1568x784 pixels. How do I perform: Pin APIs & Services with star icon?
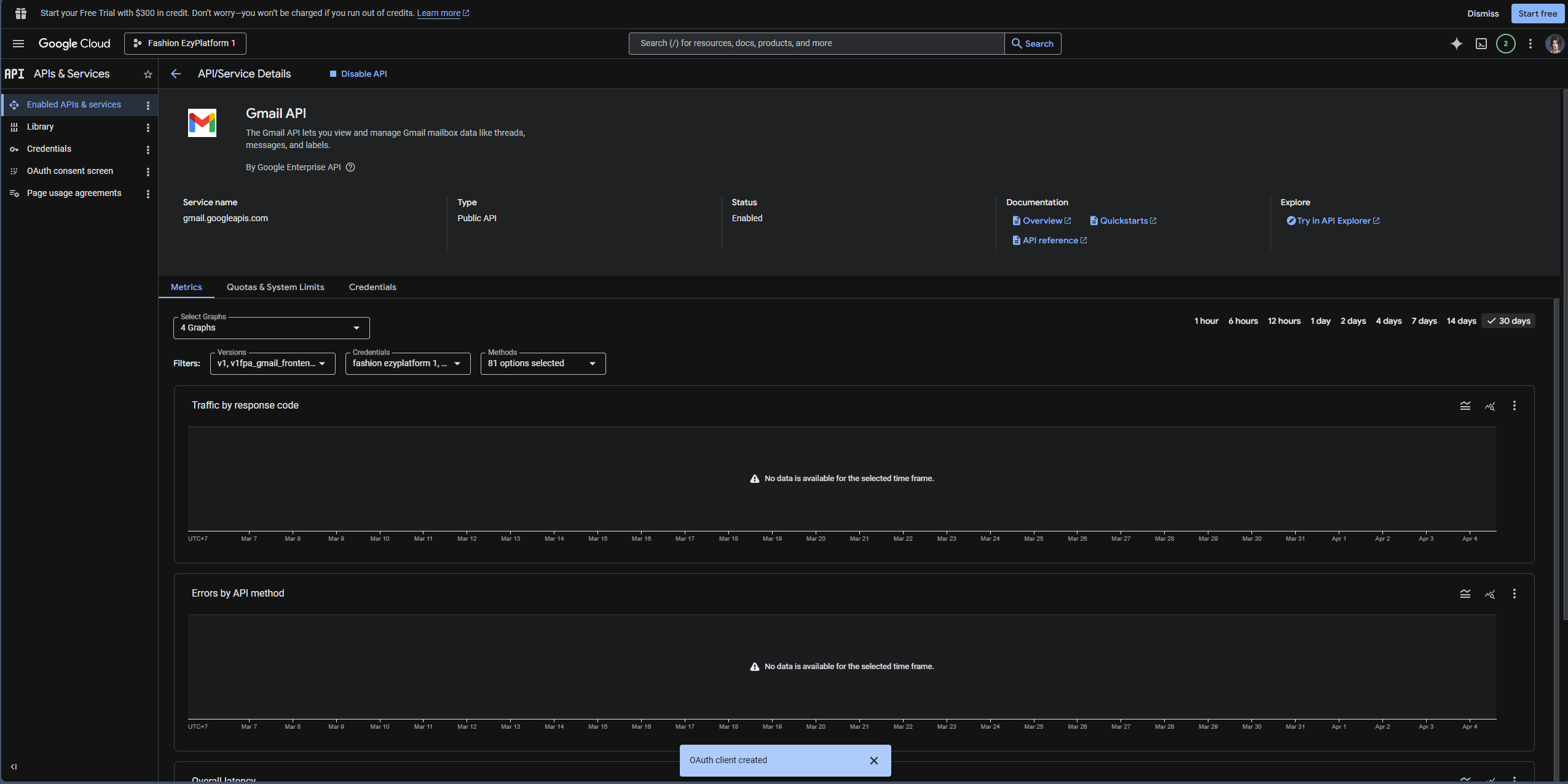pyautogui.click(x=148, y=74)
